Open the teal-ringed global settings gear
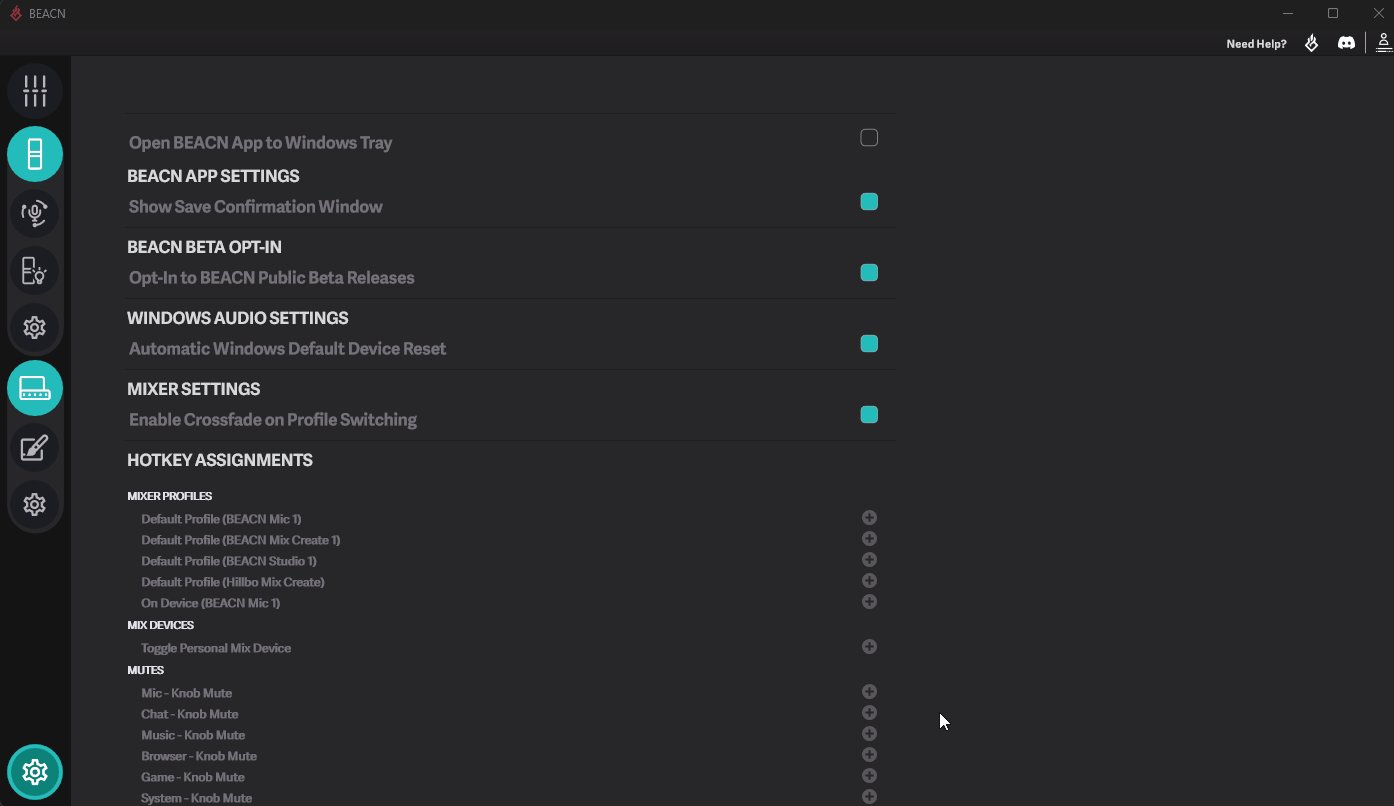Screen dimensions: 1394x806 pyautogui.click(x=35, y=772)
